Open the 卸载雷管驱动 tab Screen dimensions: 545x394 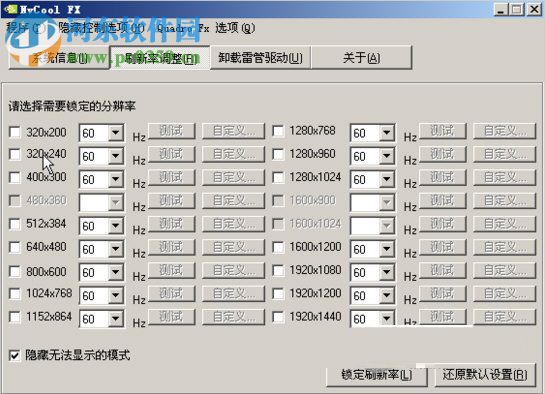(x=260, y=58)
